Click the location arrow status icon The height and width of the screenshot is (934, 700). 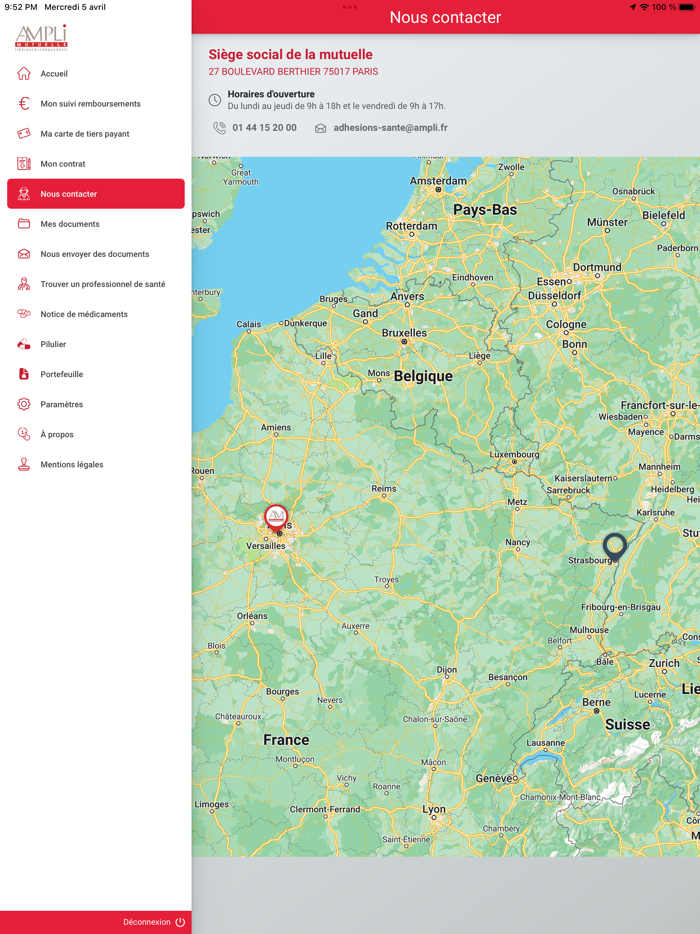[x=633, y=7]
